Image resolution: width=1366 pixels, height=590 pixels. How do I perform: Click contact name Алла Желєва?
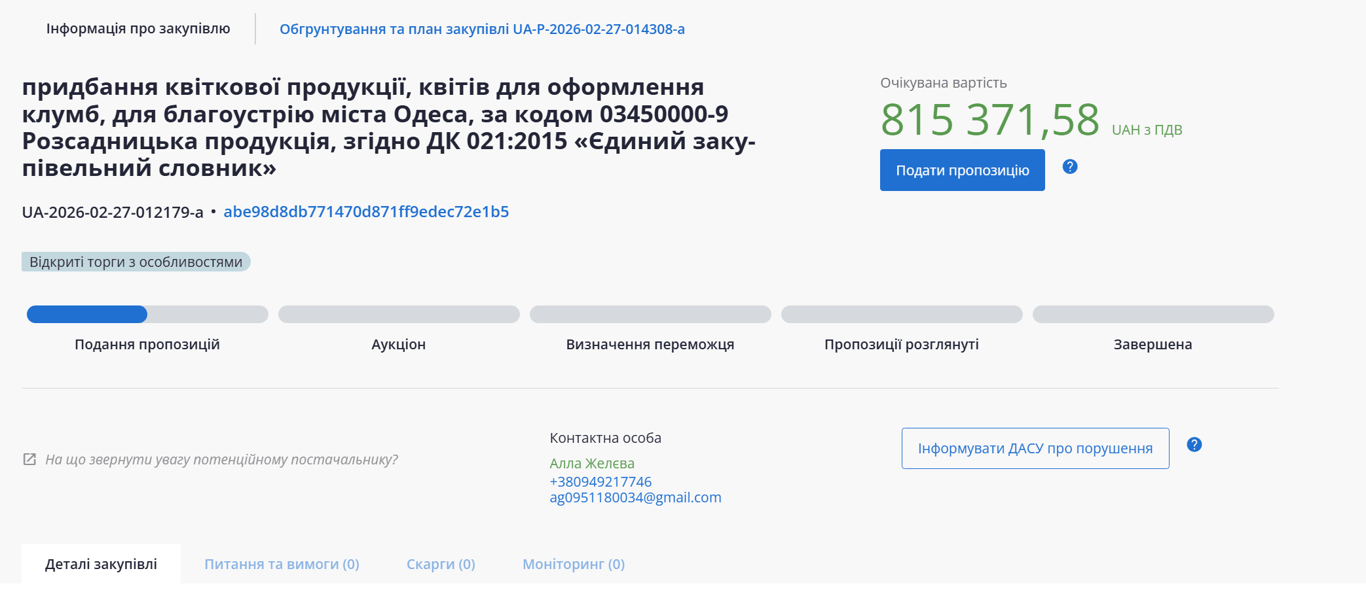(x=592, y=464)
